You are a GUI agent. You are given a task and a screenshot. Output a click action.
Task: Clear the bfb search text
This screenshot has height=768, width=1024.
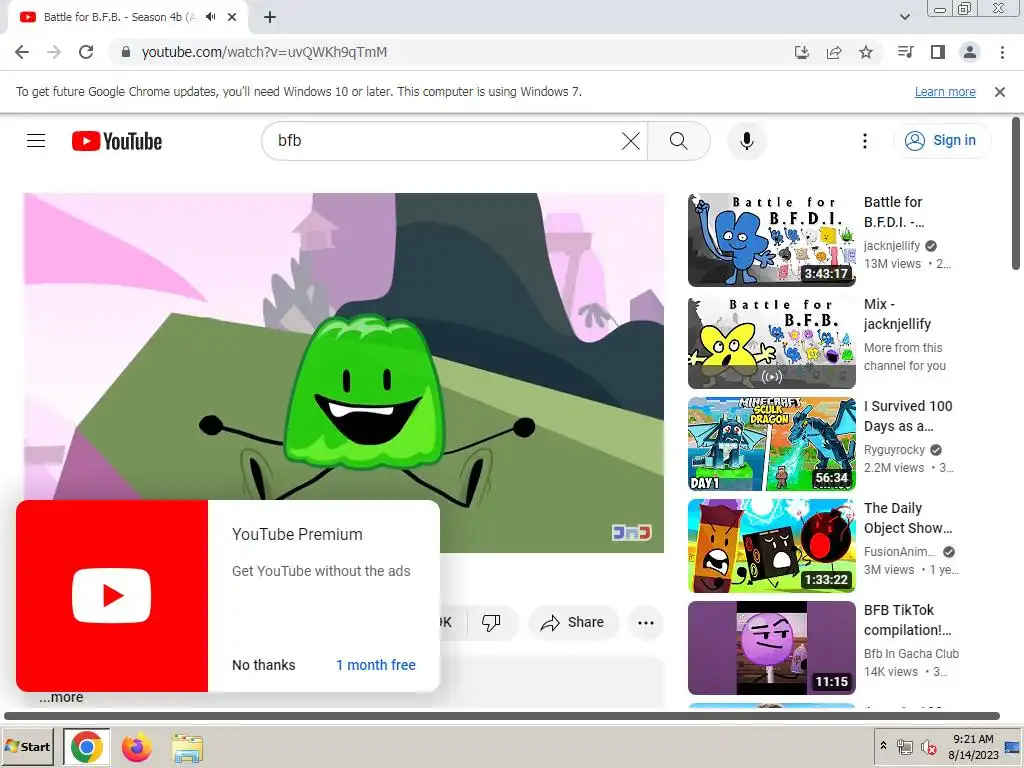coord(630,140)
